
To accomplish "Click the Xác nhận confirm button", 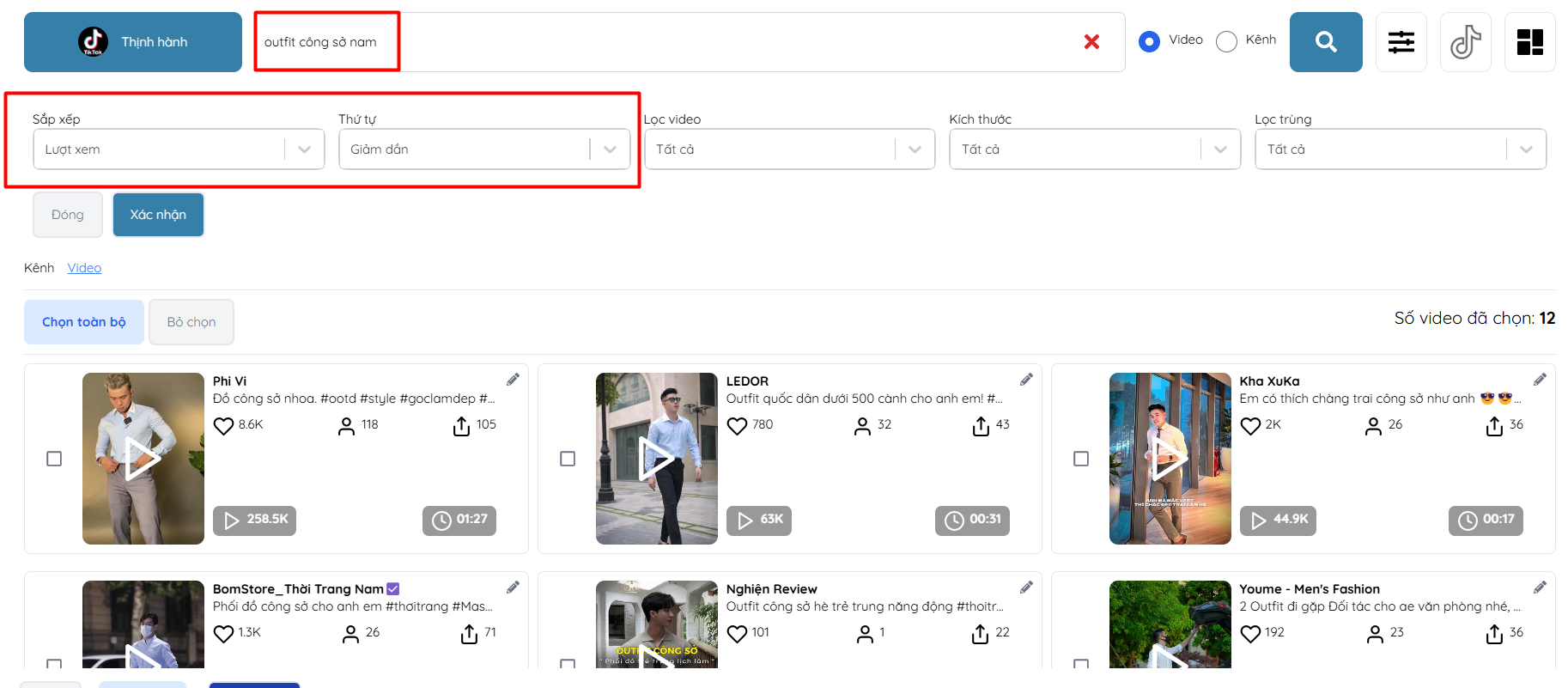I will pyautogui.click(x=158, y=215).
